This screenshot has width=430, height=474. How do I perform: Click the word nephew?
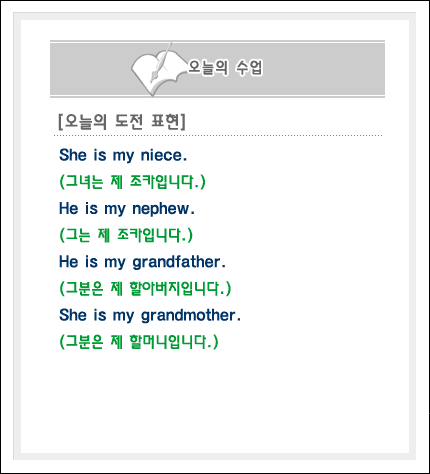point(161,209)
